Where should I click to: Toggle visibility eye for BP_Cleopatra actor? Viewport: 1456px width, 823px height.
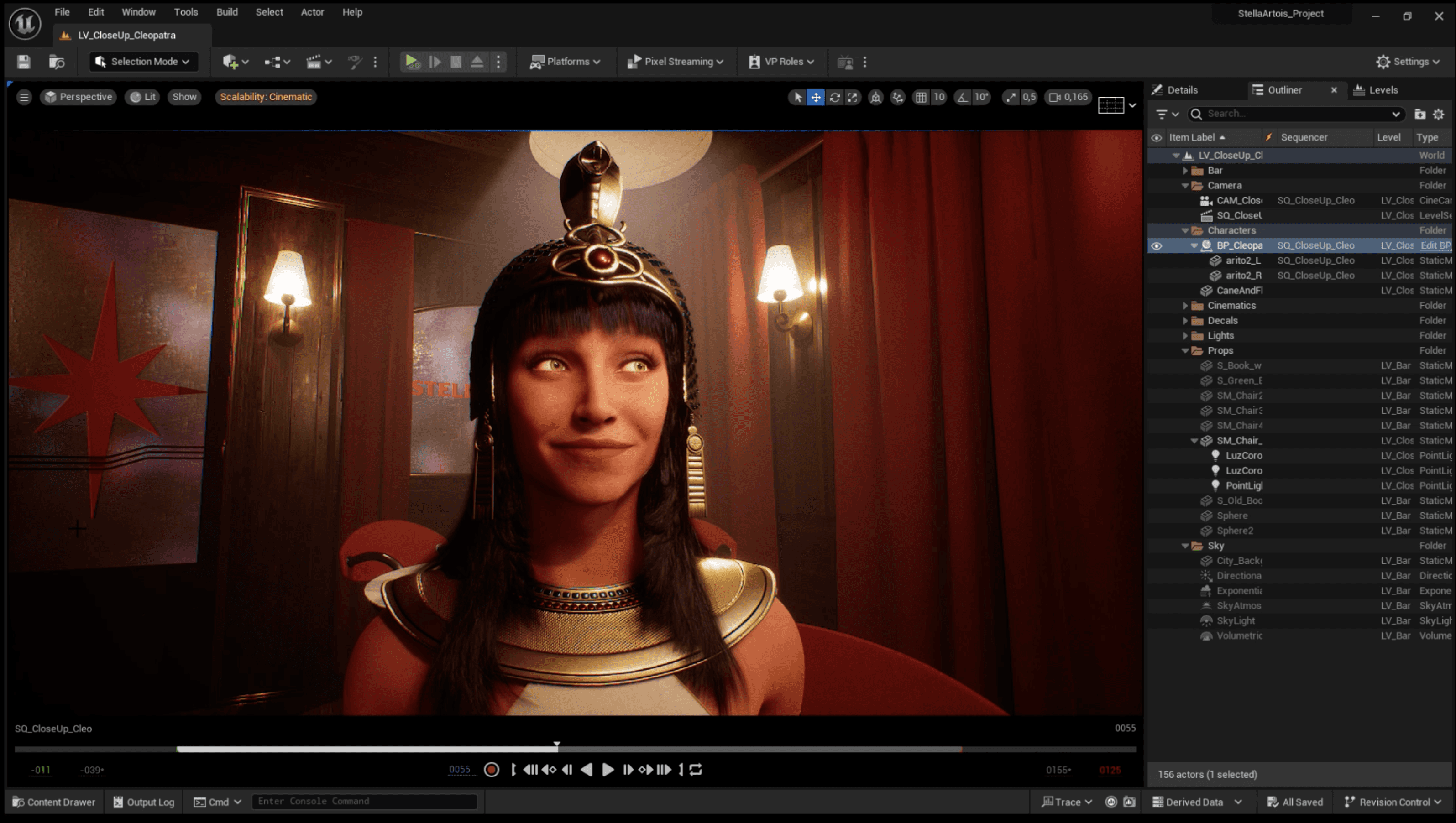[x=1156, y=246]
